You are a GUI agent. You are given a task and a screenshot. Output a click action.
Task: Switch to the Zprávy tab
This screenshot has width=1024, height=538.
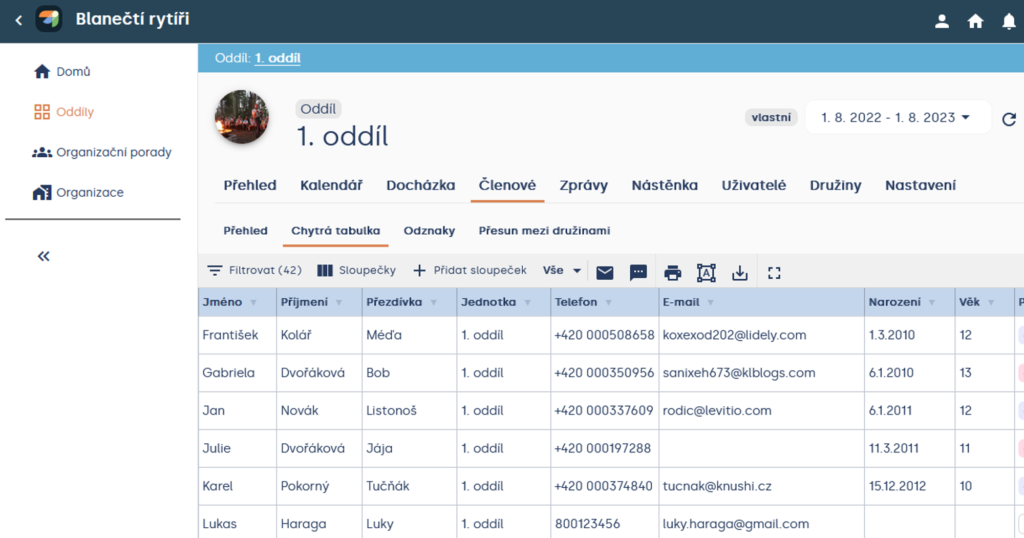pyautogui.click(x=584, y=185)
